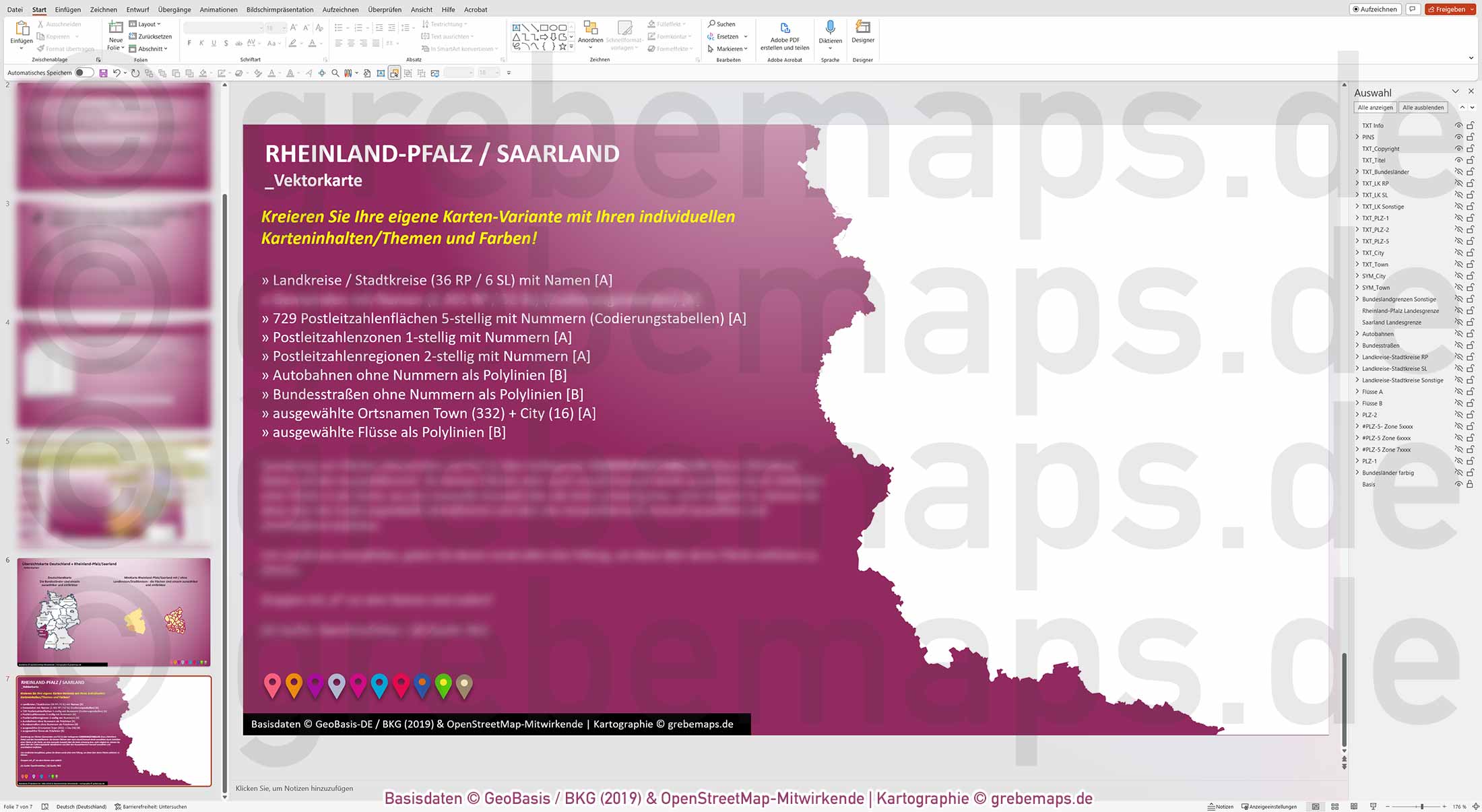Open the Layout dropdown
Image resolution: width=1482 pixels, height=812 pixels.
tap(147, 24)
